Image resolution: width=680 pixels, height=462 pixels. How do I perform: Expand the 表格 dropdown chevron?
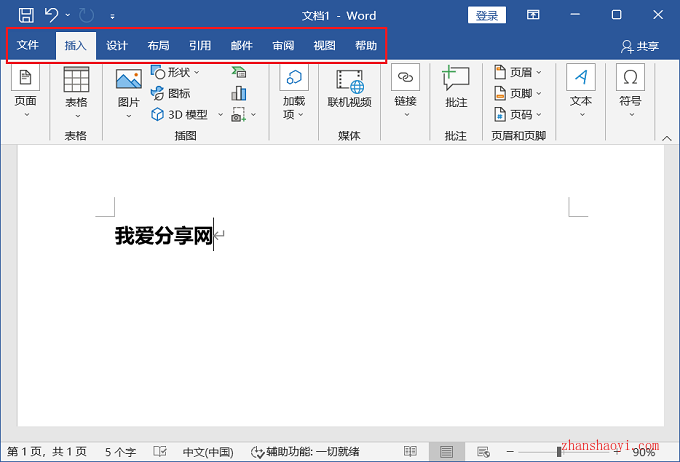[78, 116]
